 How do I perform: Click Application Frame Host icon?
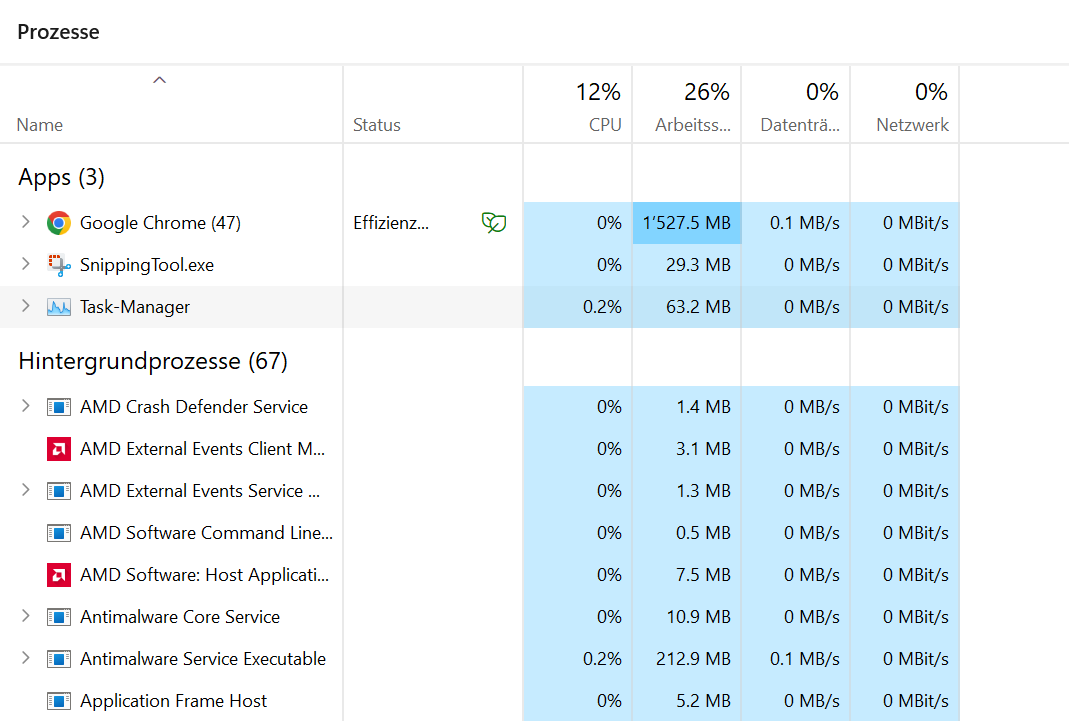[x=59, y=701]
